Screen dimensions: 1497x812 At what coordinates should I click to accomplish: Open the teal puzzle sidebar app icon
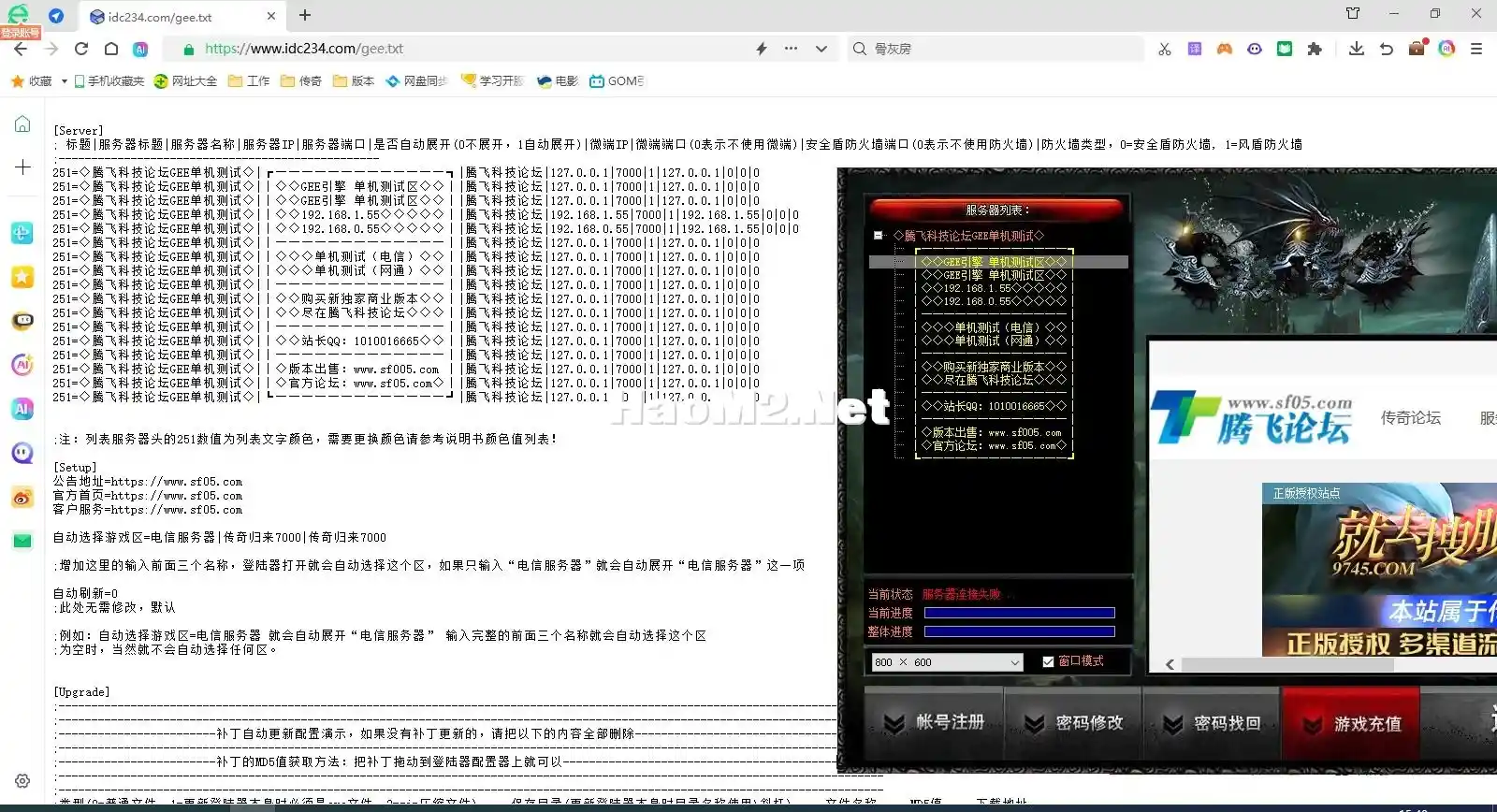click(x=22, y=232)
